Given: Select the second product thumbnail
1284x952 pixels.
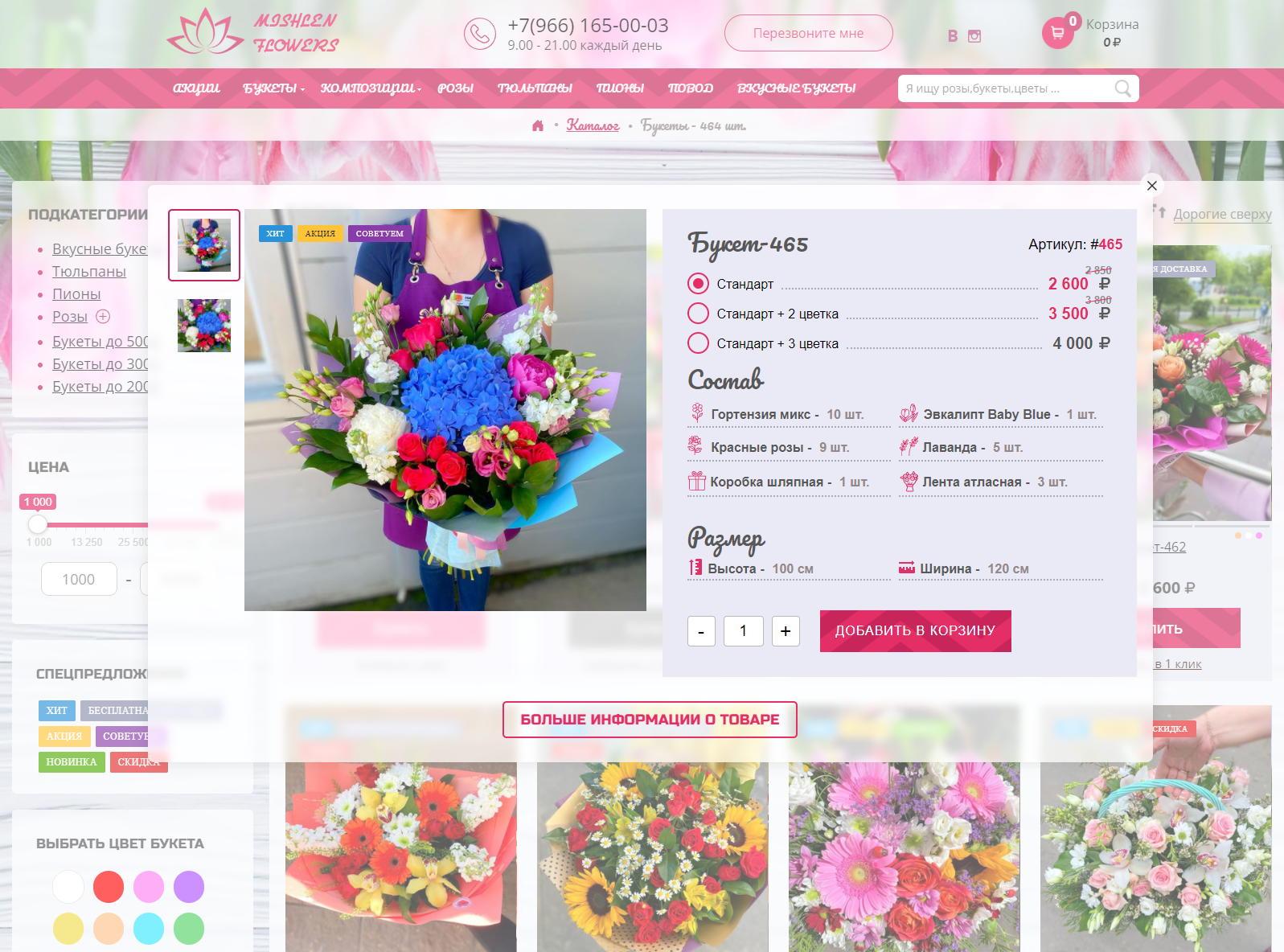Looking at the screenshot, I should 204,326.
